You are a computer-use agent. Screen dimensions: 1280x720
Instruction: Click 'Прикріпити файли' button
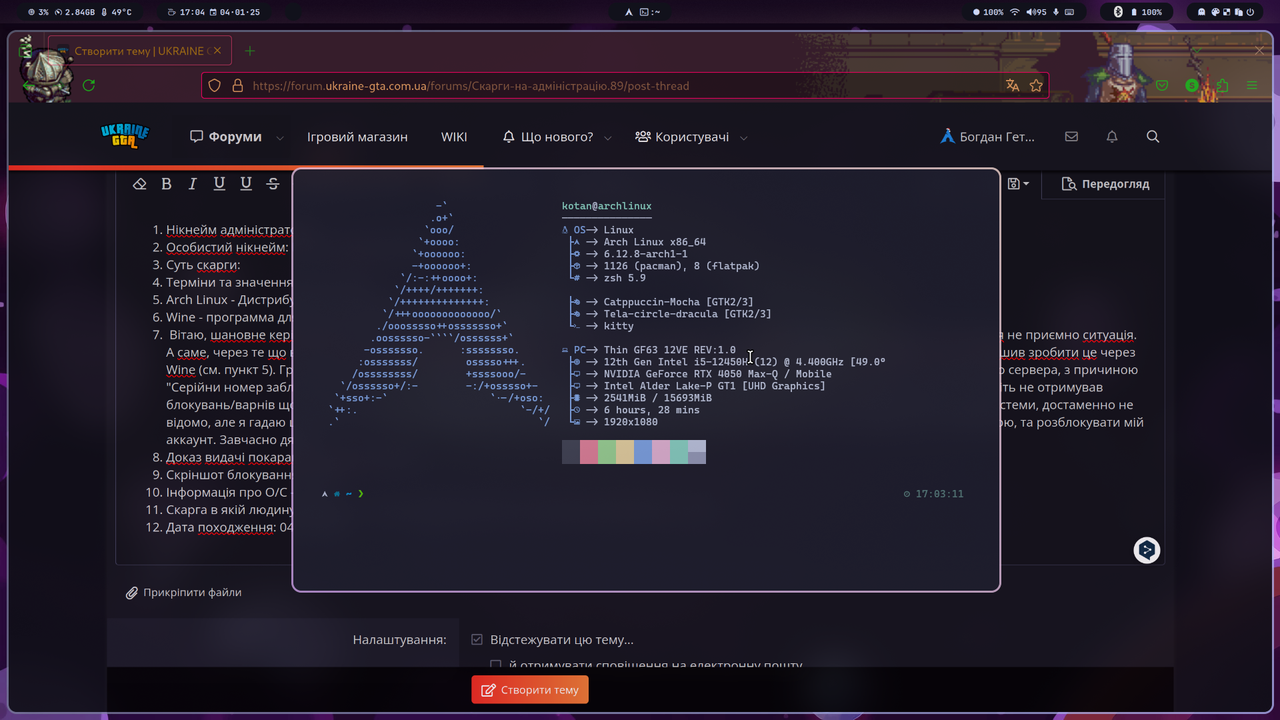184,593
